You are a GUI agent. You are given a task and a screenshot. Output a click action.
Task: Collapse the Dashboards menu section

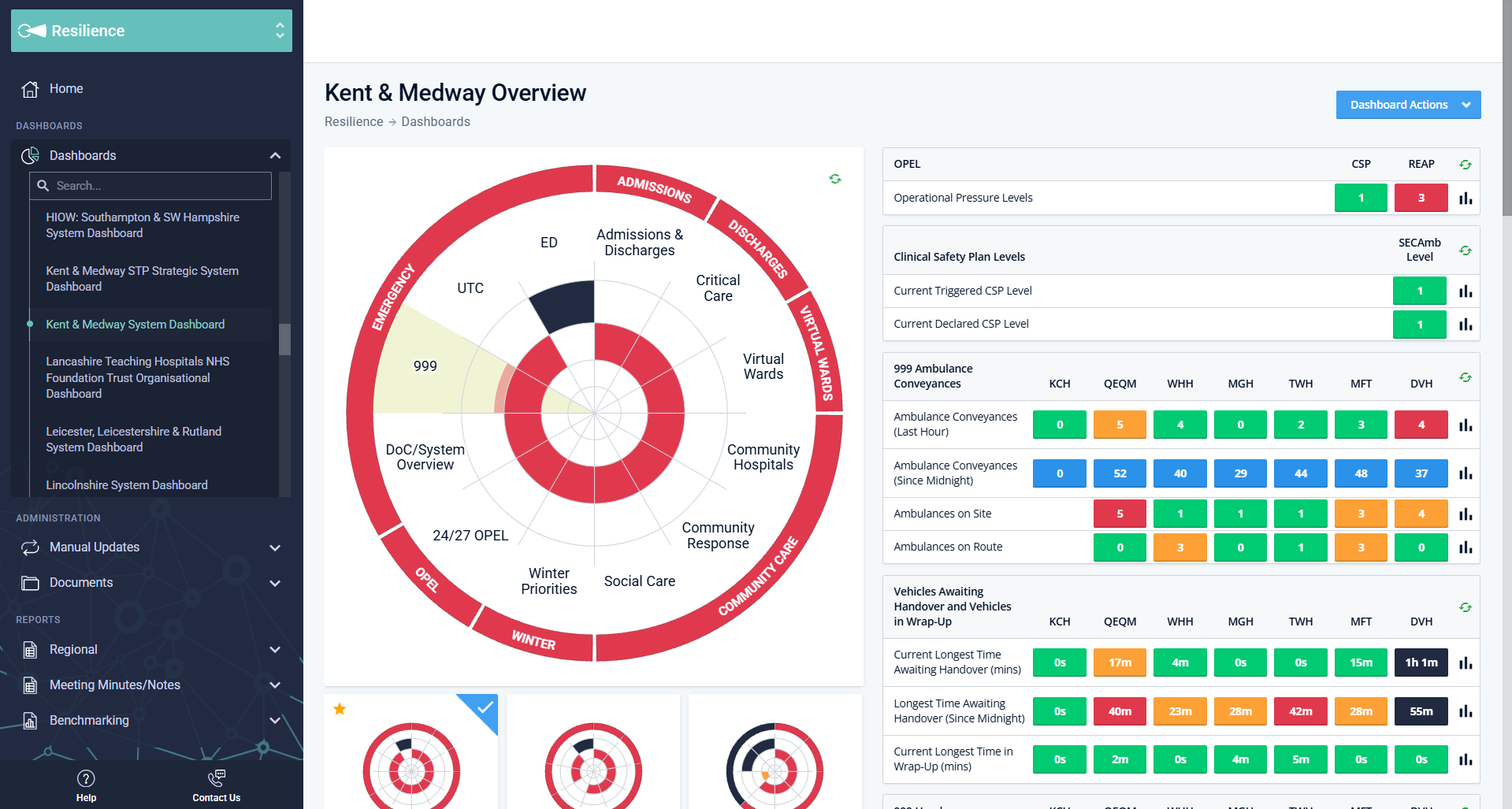point(275,156)
